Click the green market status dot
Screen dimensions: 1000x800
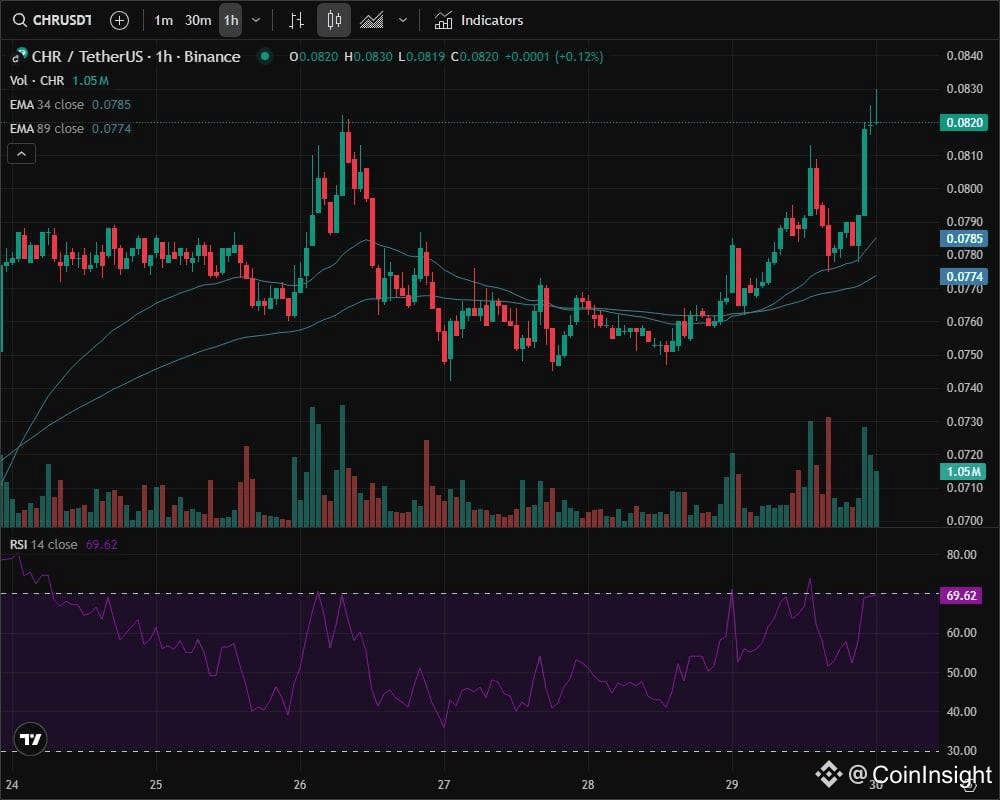pyautogui.click(x=264, y=57)
